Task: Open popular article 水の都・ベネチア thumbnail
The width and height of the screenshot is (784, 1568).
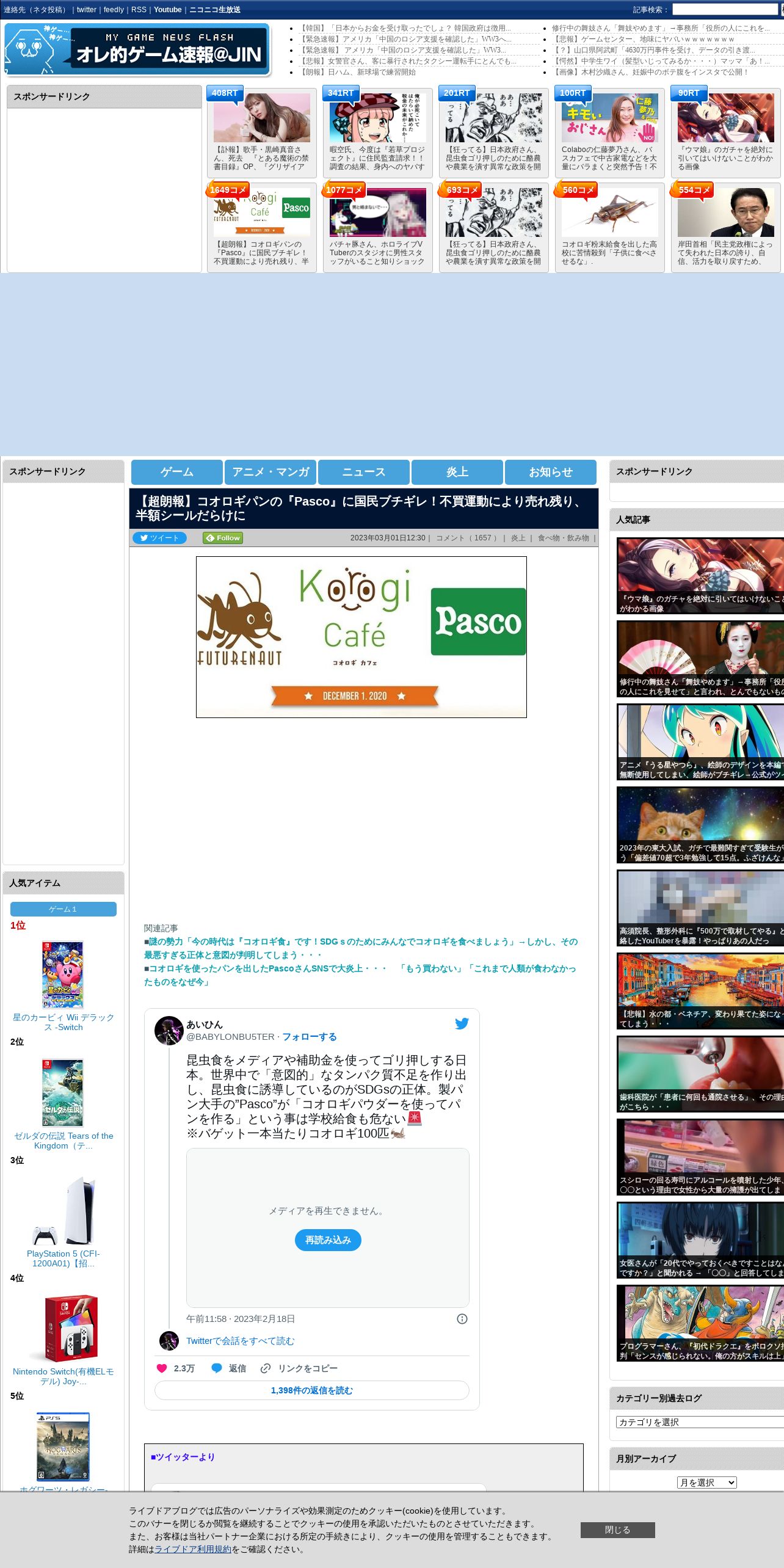Action: click(x=700, y=991)
